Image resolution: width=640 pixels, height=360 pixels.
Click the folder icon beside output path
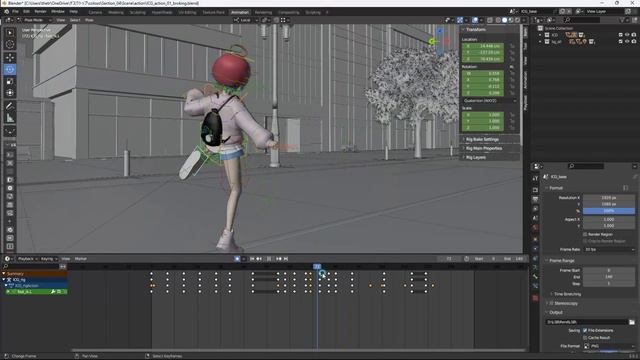632,322
